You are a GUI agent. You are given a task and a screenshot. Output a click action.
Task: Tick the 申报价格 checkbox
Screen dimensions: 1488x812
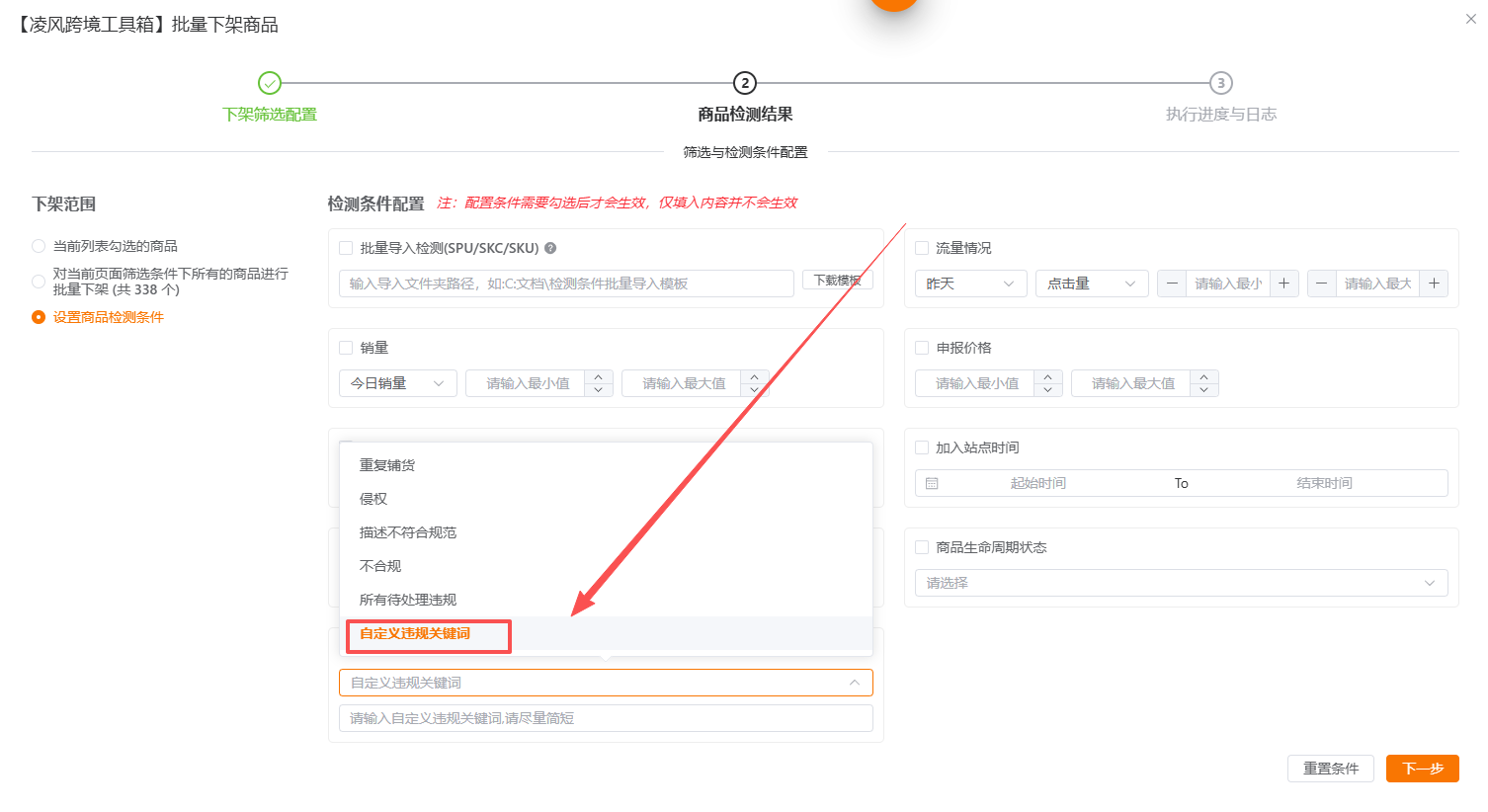tap(922, 348)
